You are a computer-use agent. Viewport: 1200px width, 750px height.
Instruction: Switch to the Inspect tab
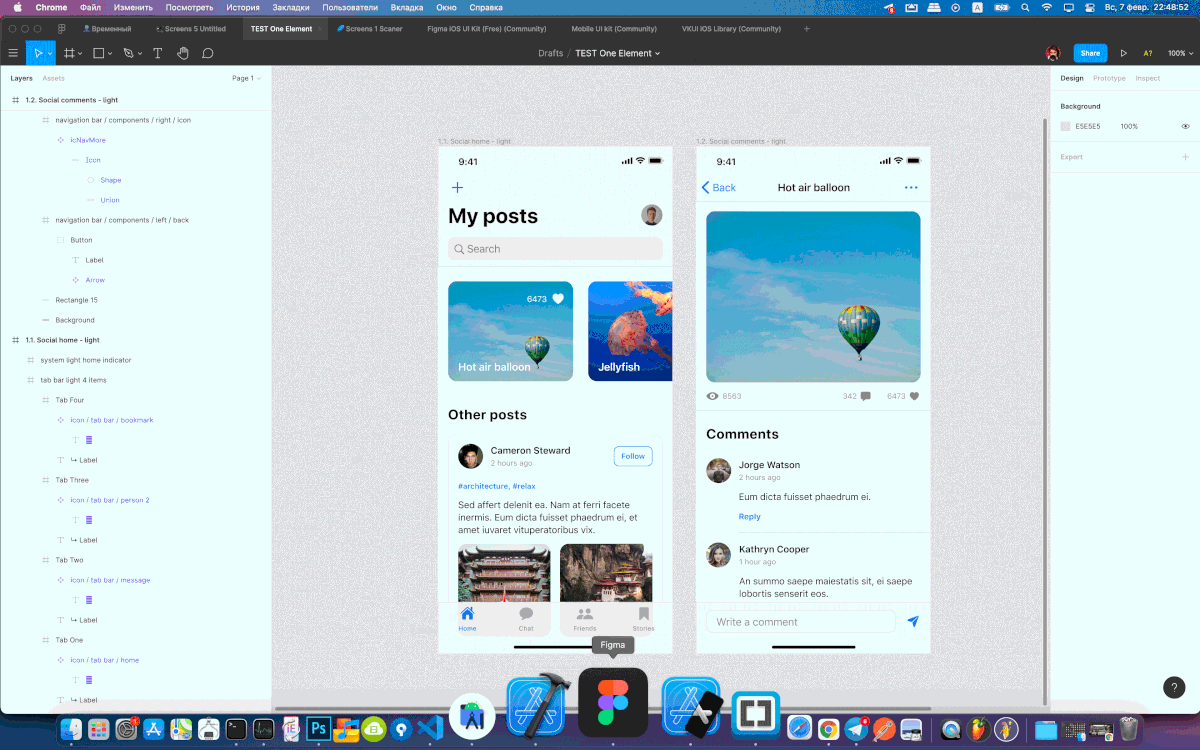pyautogui.click(x=1148, y=78)
